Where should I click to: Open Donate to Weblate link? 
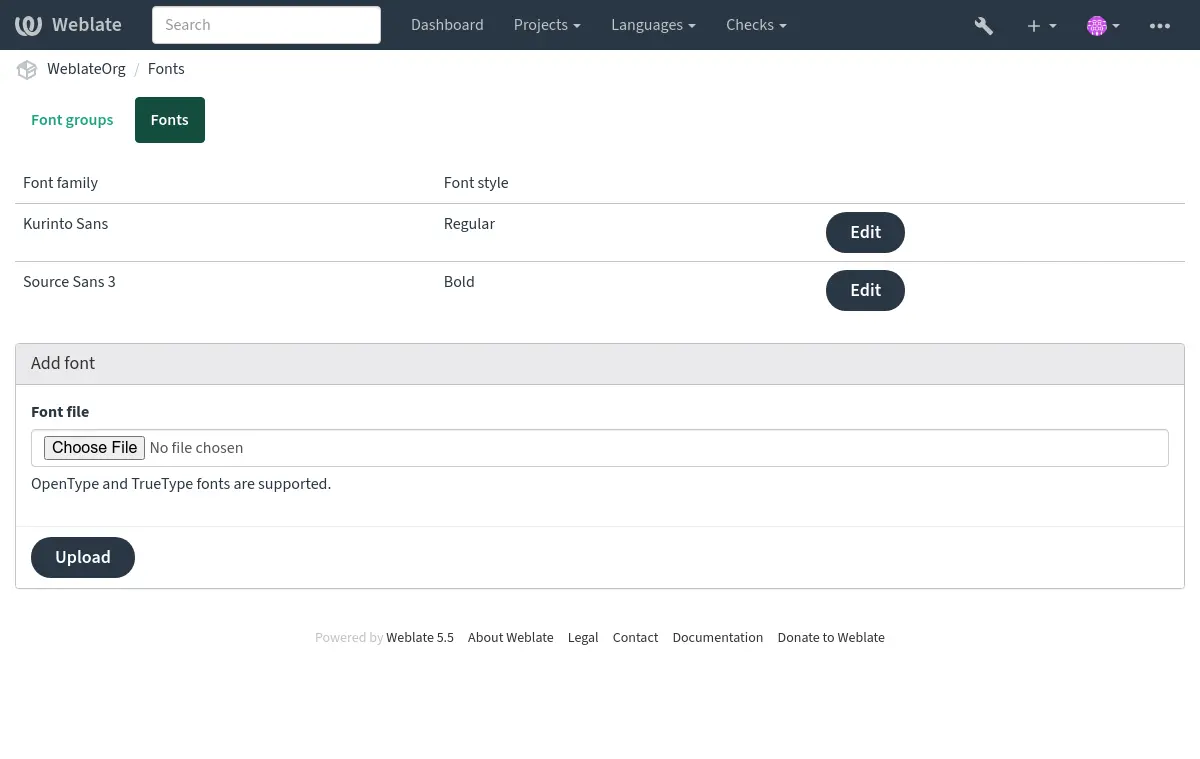coord(831,638)
